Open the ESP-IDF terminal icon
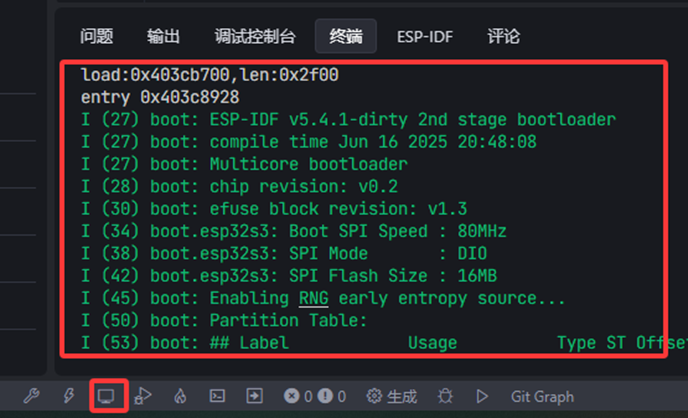 tap(217, 396)
